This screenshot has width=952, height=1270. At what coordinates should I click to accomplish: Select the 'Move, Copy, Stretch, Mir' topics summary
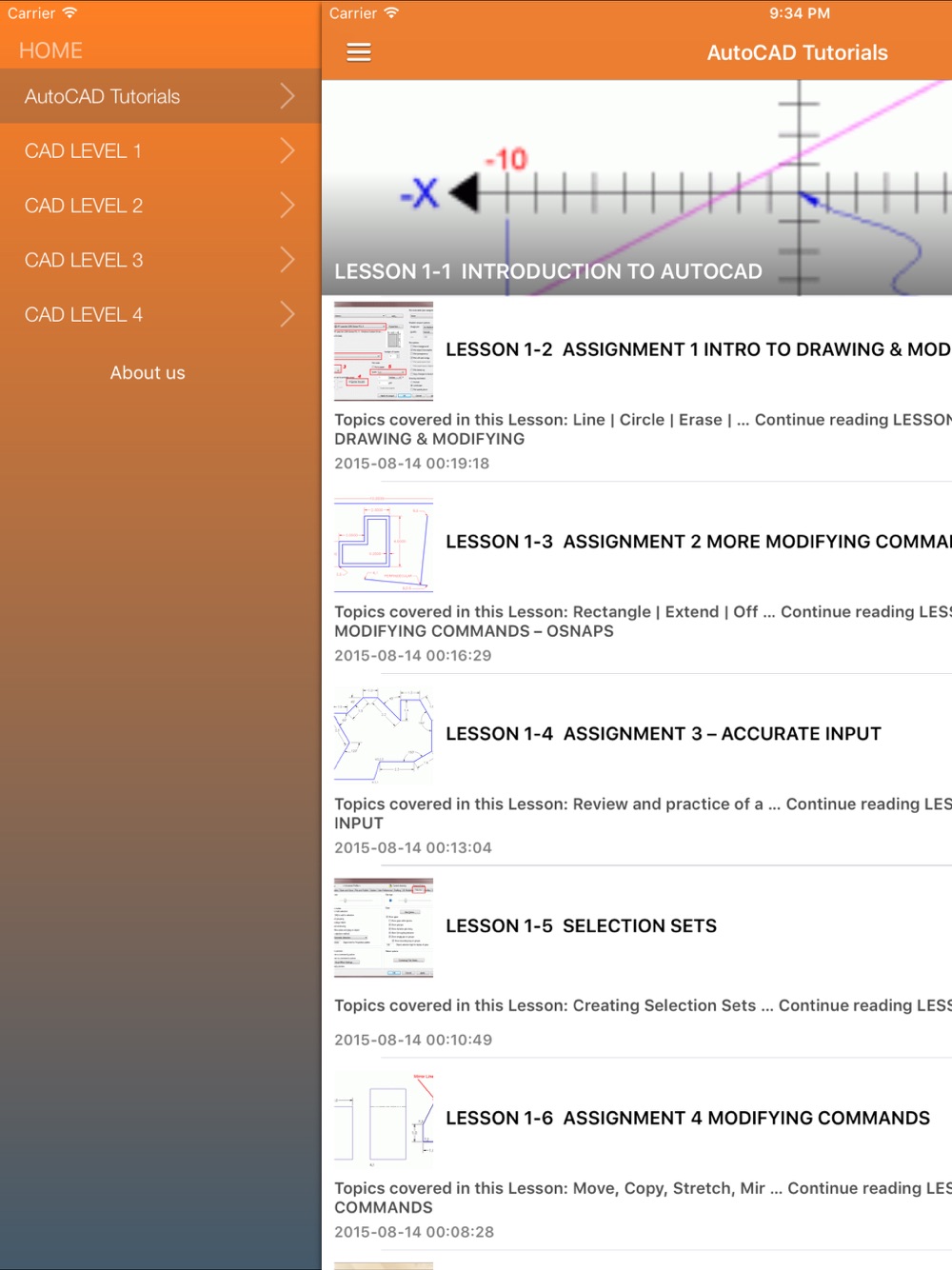tap(643, 1199)
